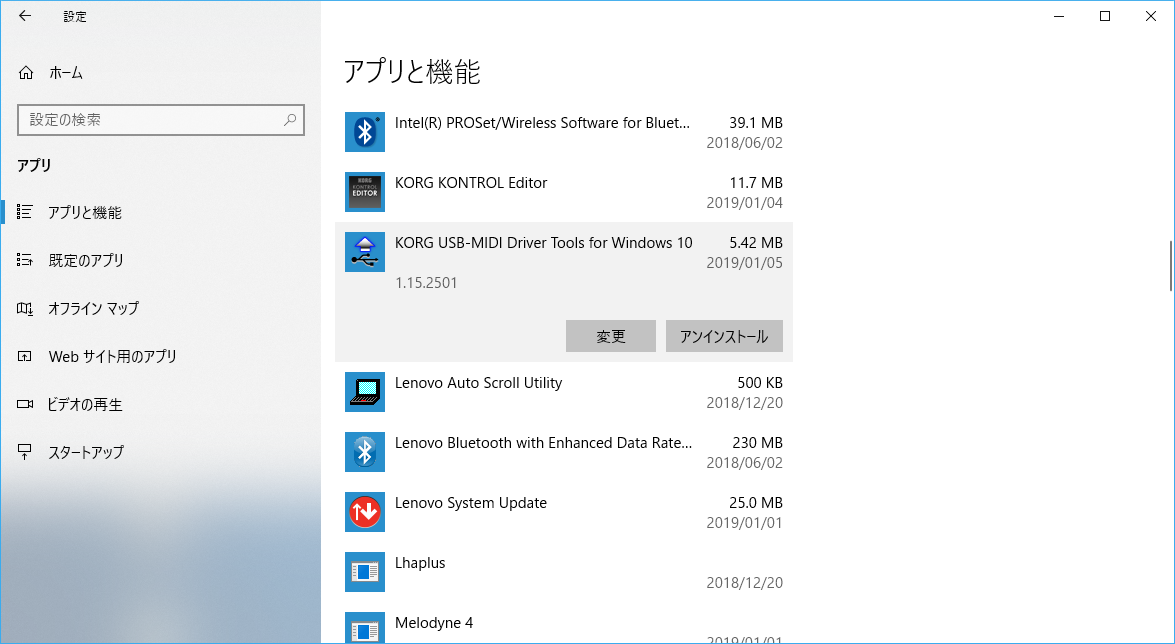The width and height of the screenshot is (1175, 644).
Task: Click the 変更 button
Action: coord(611,336)
